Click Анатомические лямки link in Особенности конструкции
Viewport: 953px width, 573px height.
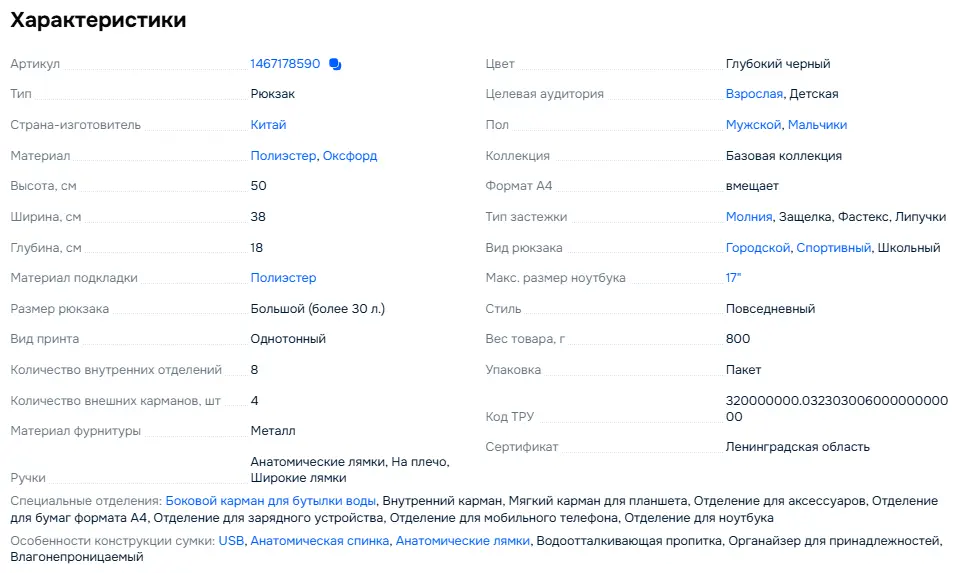462,541
